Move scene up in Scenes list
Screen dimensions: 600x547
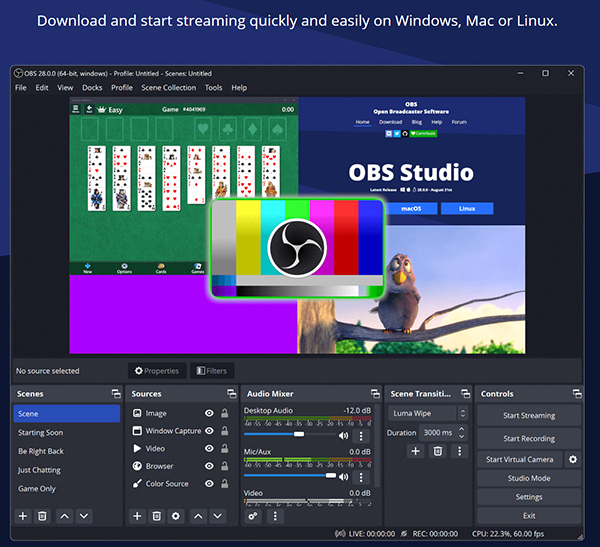click(65, 516)
